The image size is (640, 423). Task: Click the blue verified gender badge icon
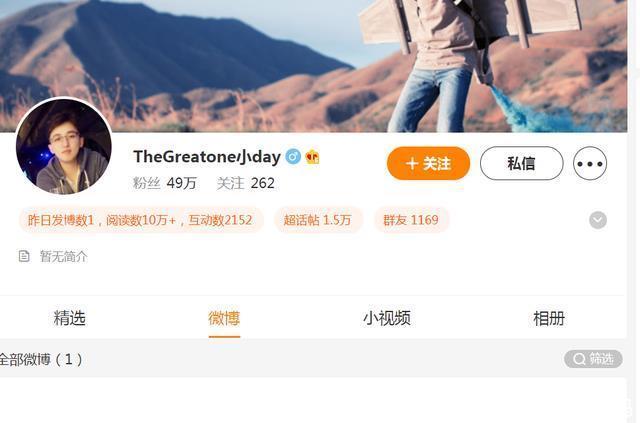coord(293,157)
